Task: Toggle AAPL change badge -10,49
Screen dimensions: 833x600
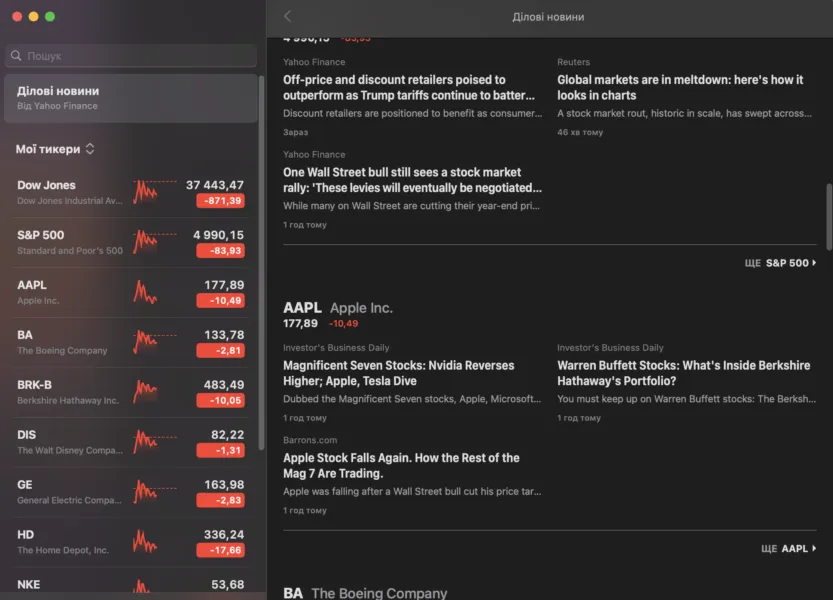Action: pos(220,301)
